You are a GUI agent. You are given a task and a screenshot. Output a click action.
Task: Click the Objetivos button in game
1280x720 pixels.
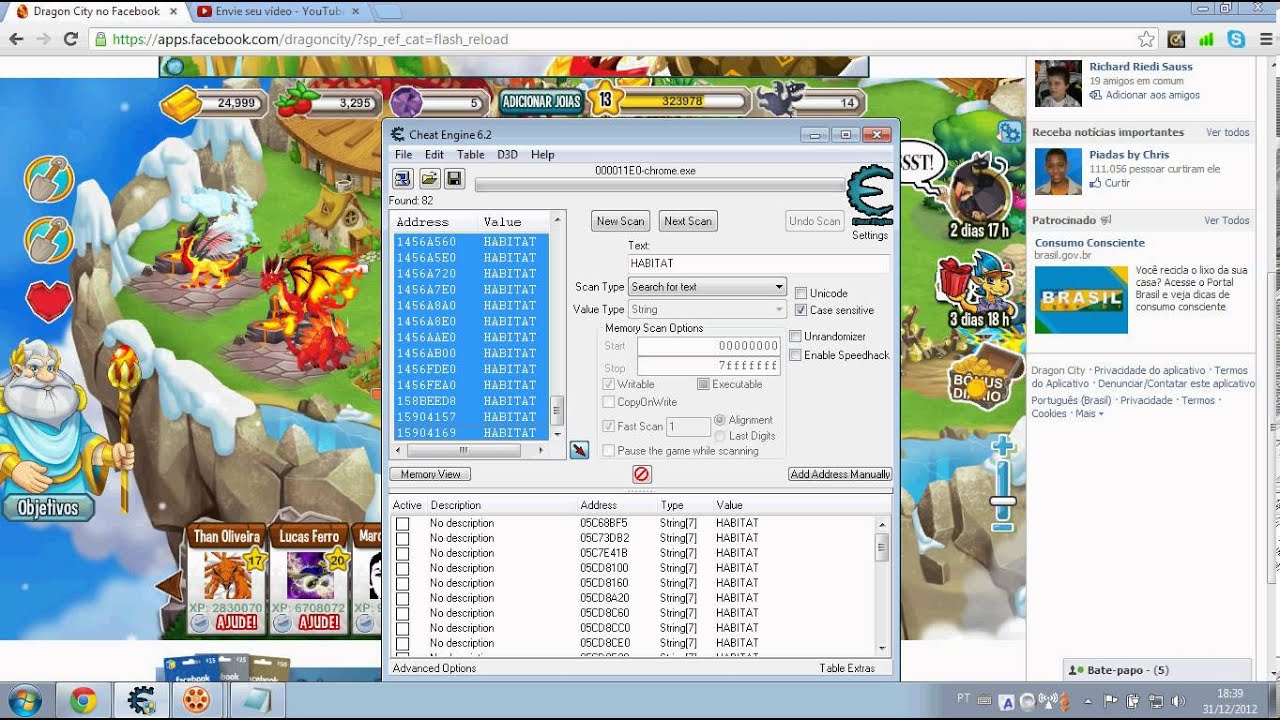pyautogui.click(x=48, y=508)
